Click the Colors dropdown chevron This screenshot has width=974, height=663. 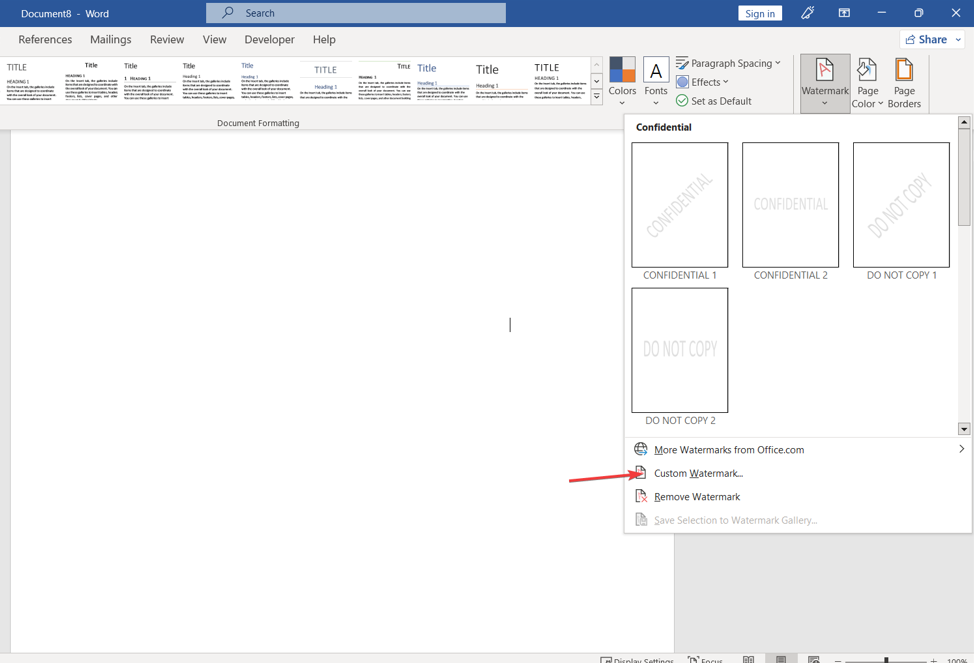click(x=622, y=103)
